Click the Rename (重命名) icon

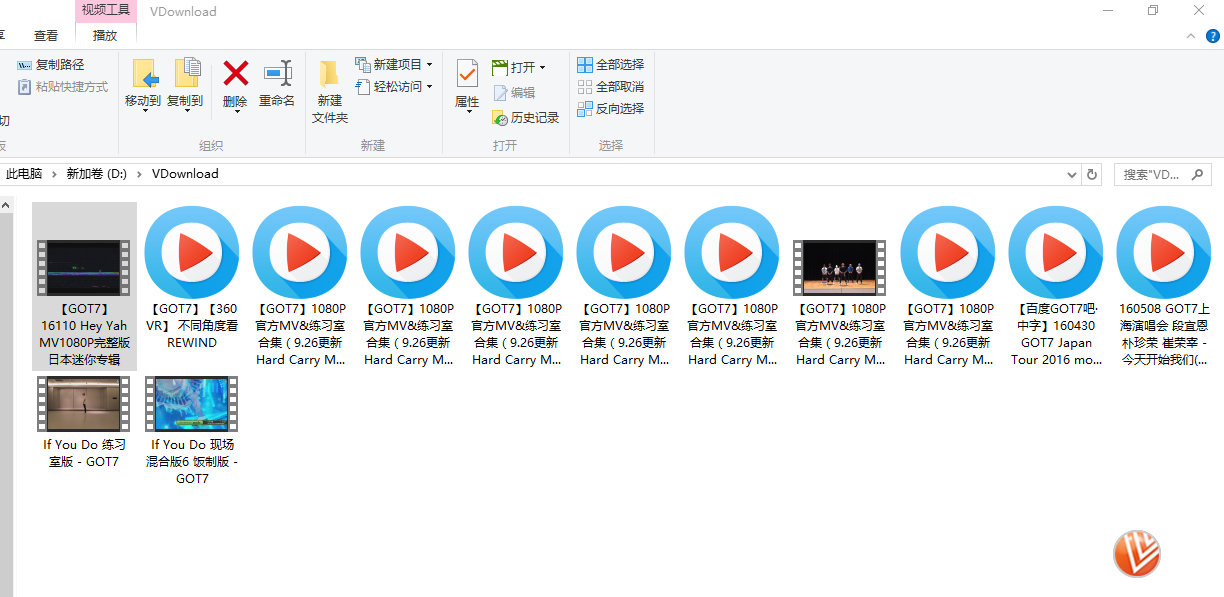pos(277,74)
